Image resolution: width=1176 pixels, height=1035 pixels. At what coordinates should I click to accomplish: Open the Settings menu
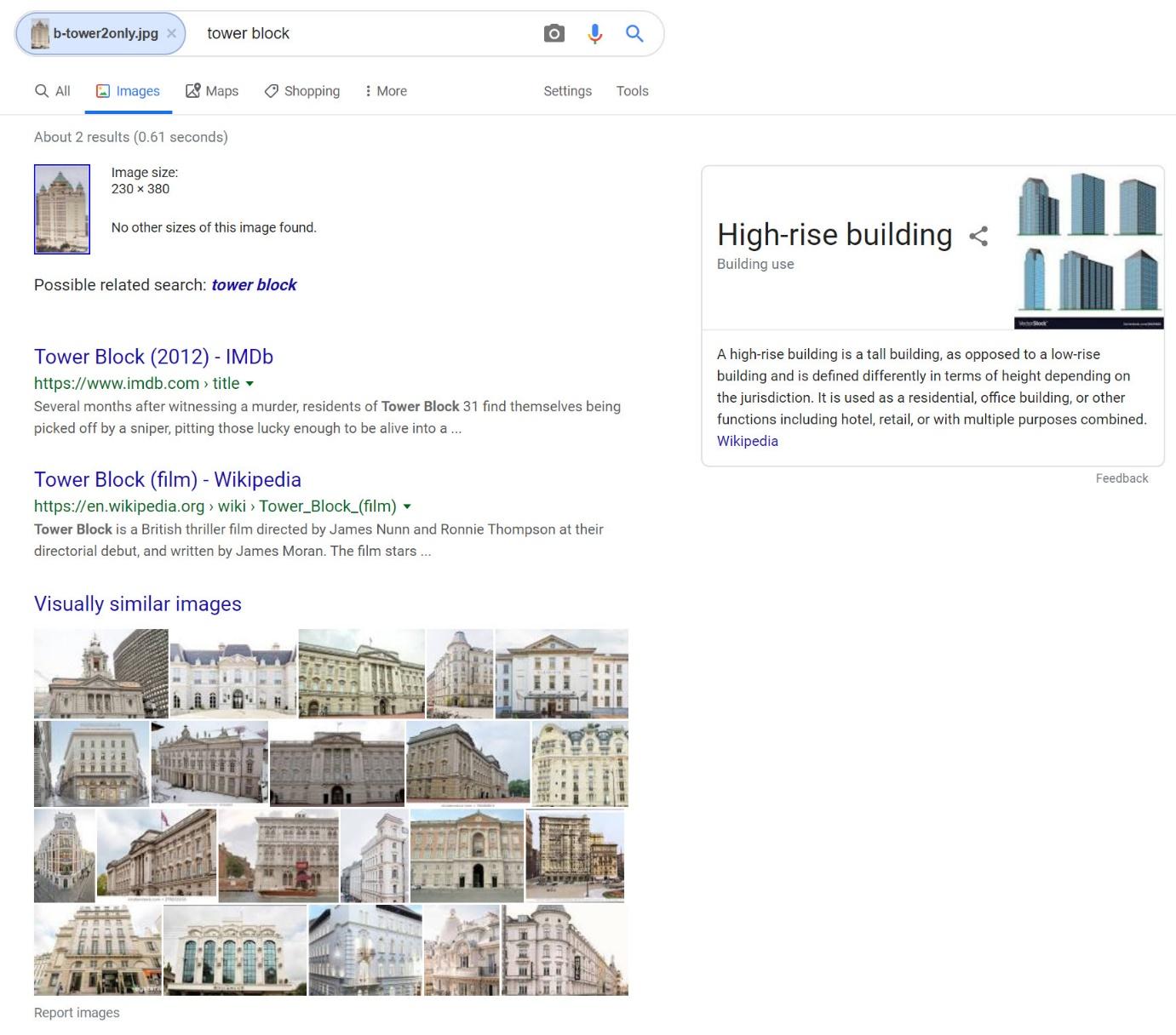[x=567, y=91]
